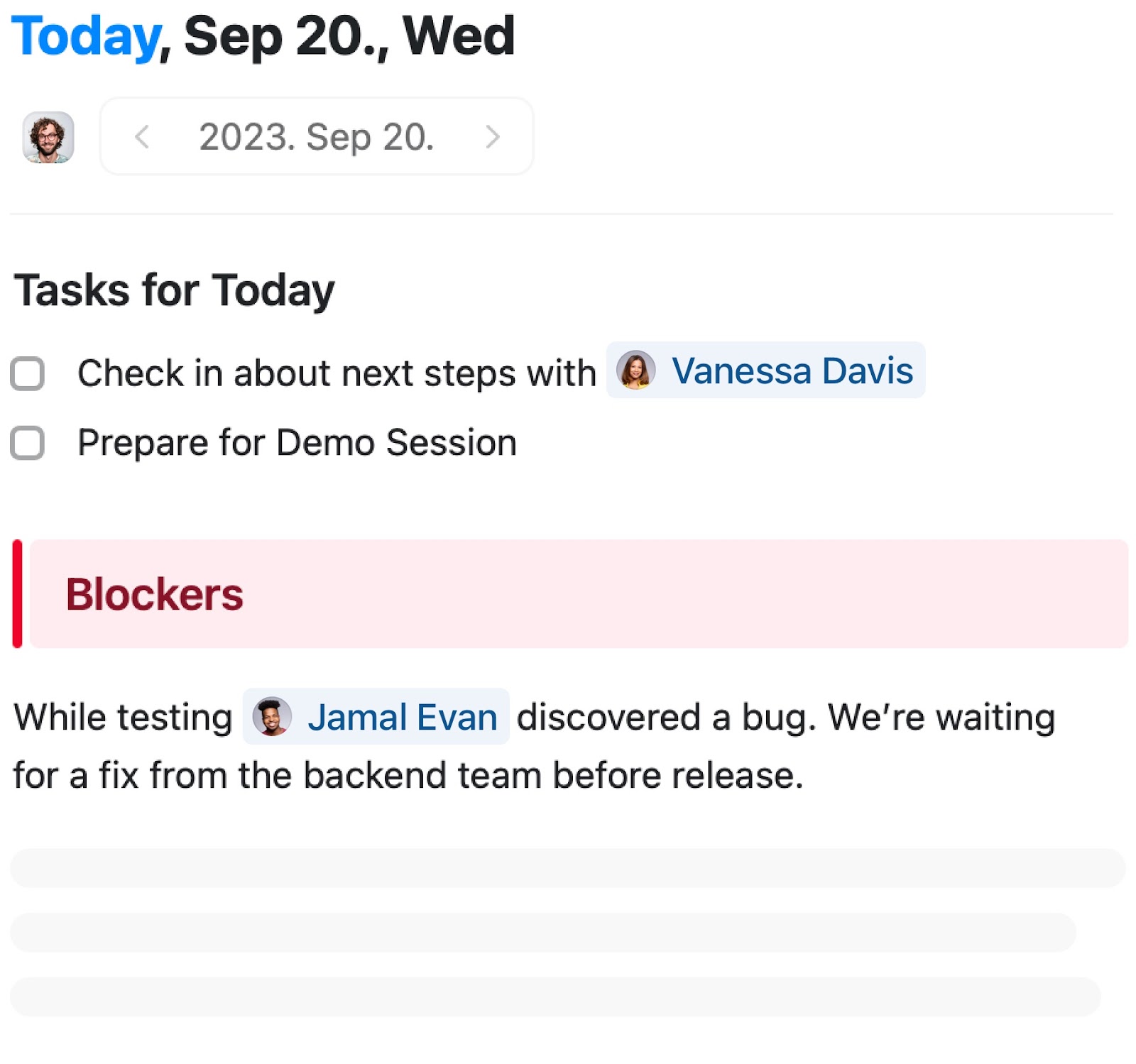Click the red bar beside Blockers callout
This screenshot has width=1136, height=1064.
click(18, 593)
